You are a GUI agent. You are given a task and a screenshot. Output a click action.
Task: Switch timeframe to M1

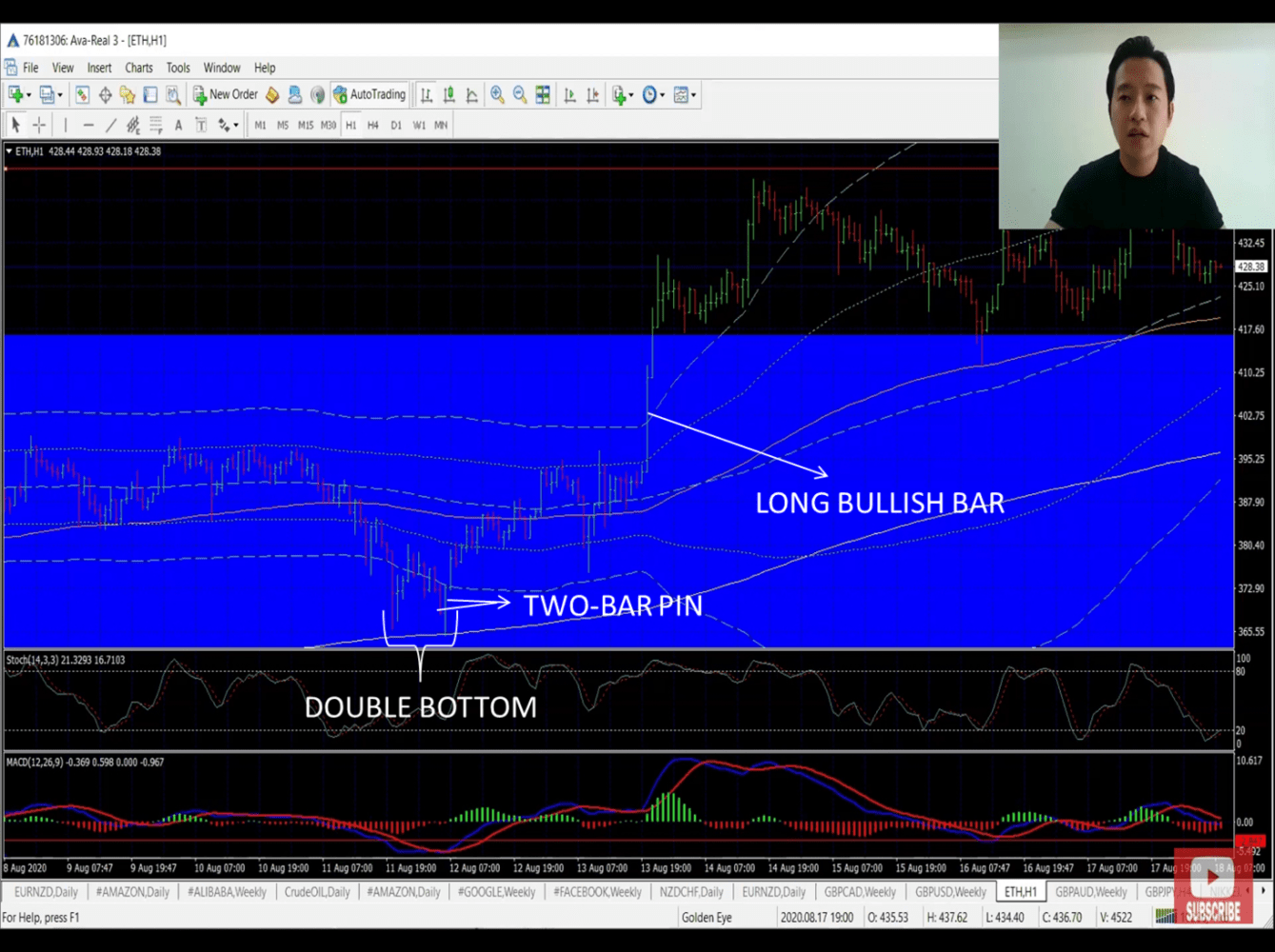pos(260,125)
